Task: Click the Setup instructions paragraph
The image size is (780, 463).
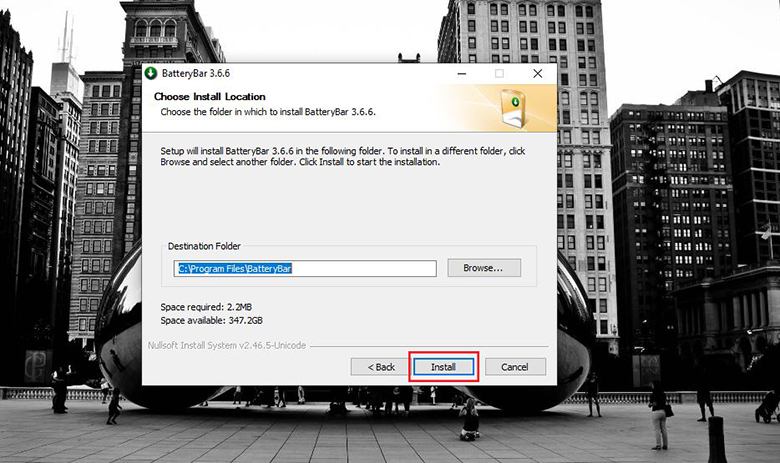Action: (x=342, y=156)
